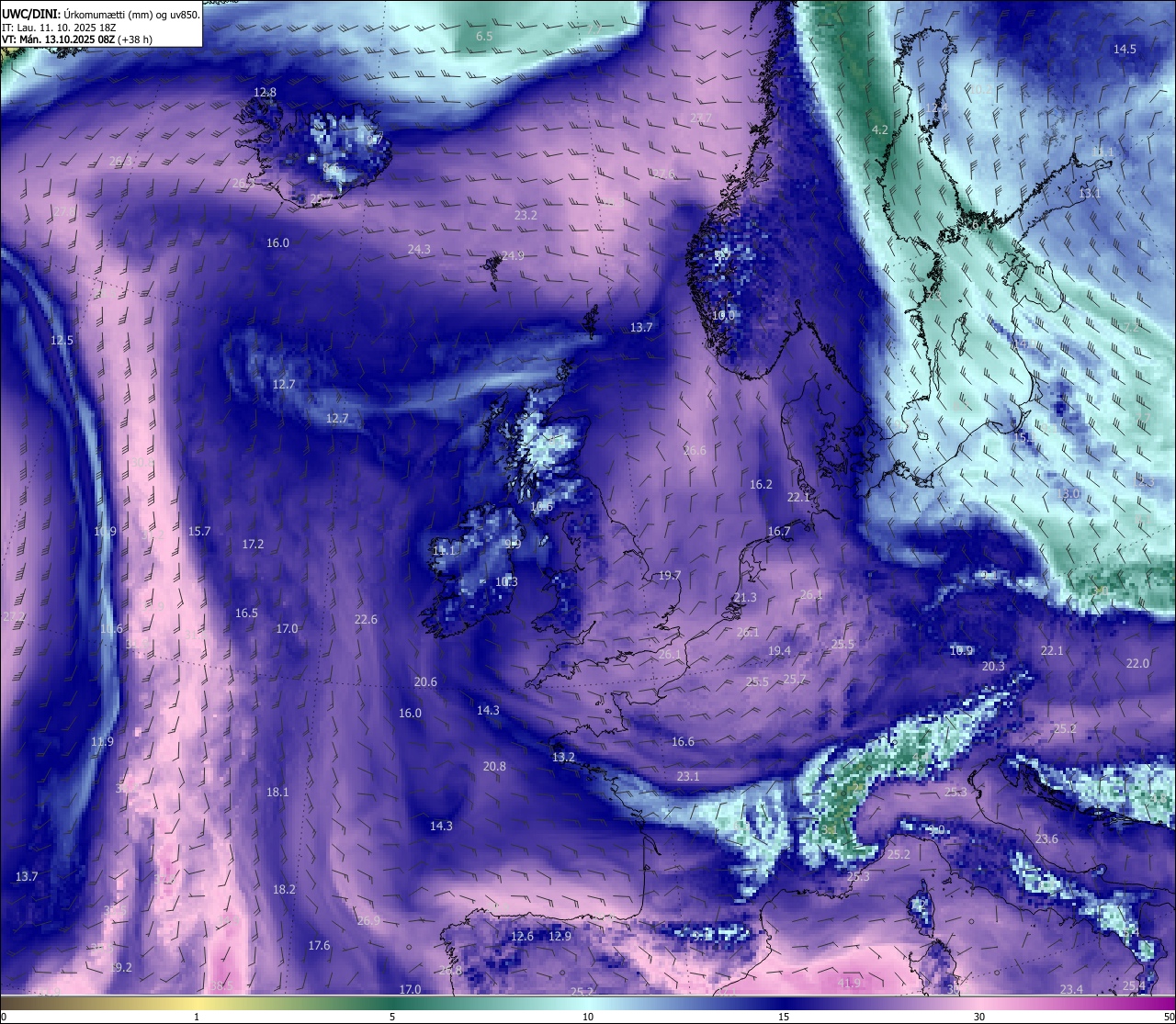The image size is (1176, 1024).
Task: Click the 23.4 value label at the bottom right
Action: (1071, 989)
